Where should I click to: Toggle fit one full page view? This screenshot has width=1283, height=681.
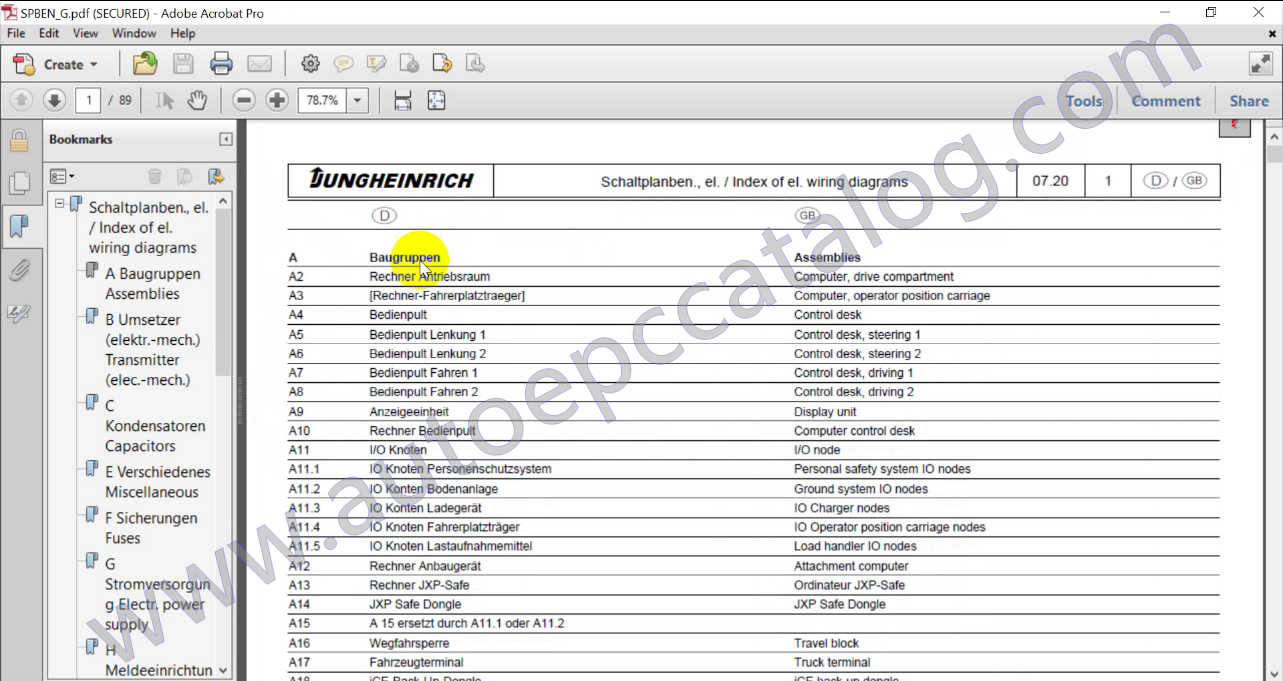(436, 100)
